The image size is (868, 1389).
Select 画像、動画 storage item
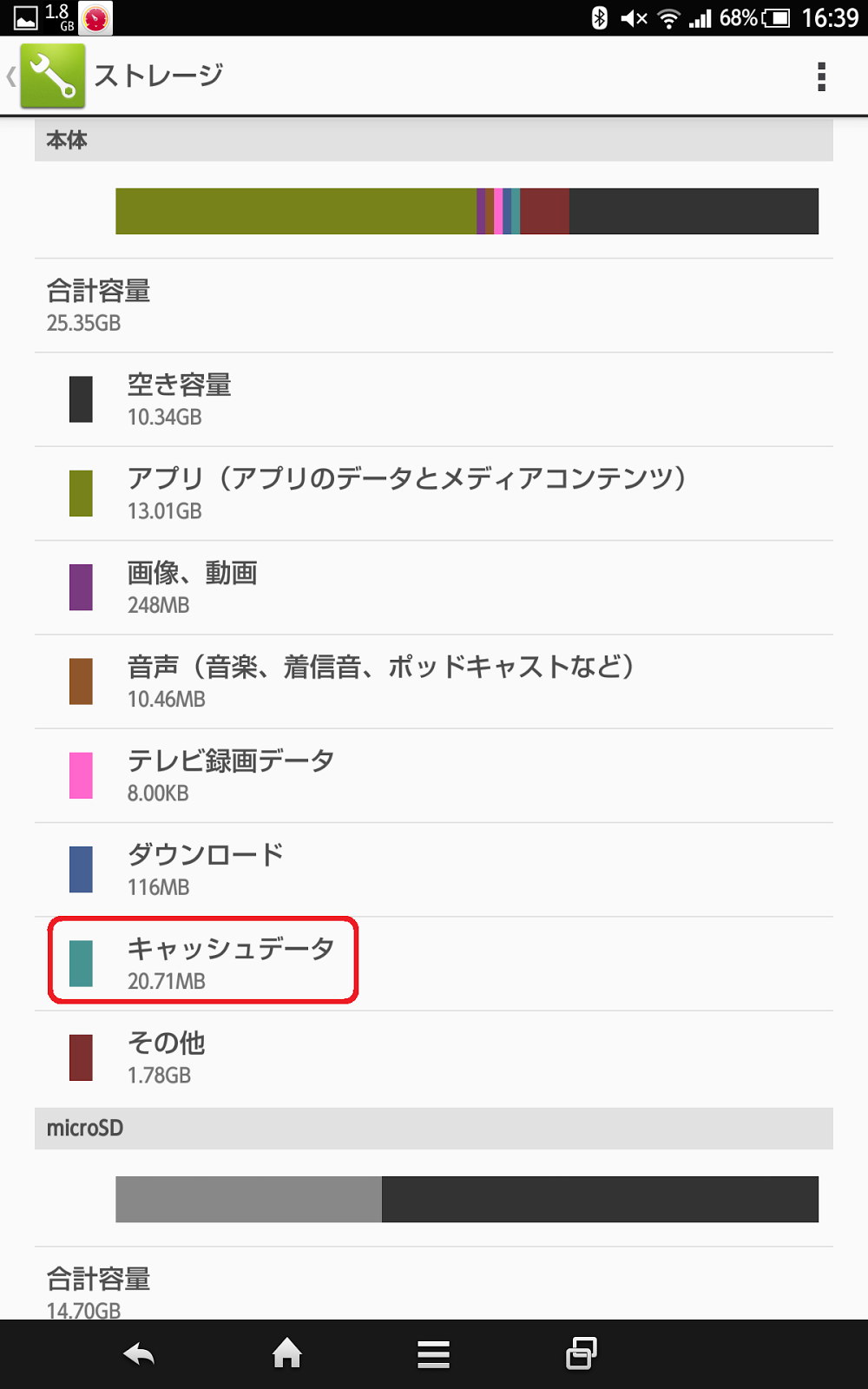point(193,587)
